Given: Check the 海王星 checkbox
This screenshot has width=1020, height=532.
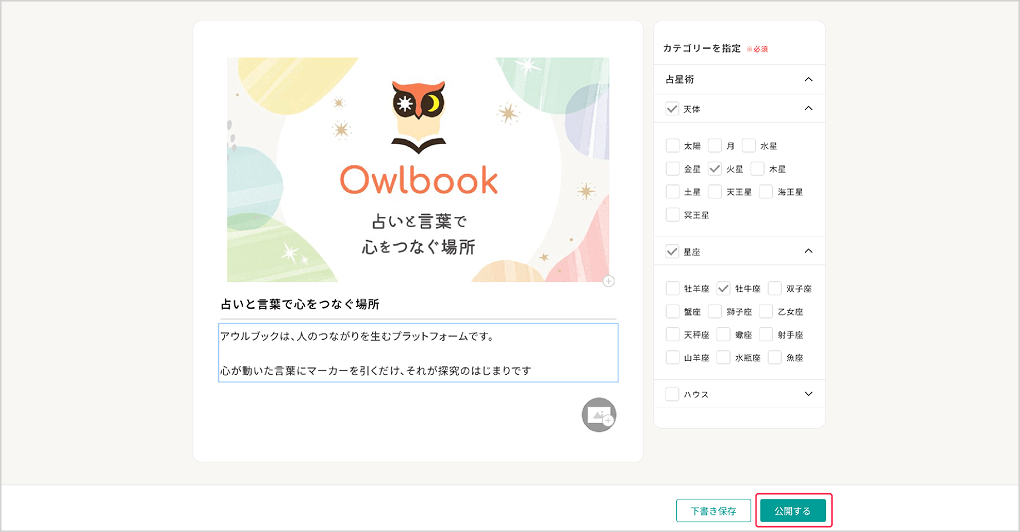Looking at the screenshot, I should (766, 191).
